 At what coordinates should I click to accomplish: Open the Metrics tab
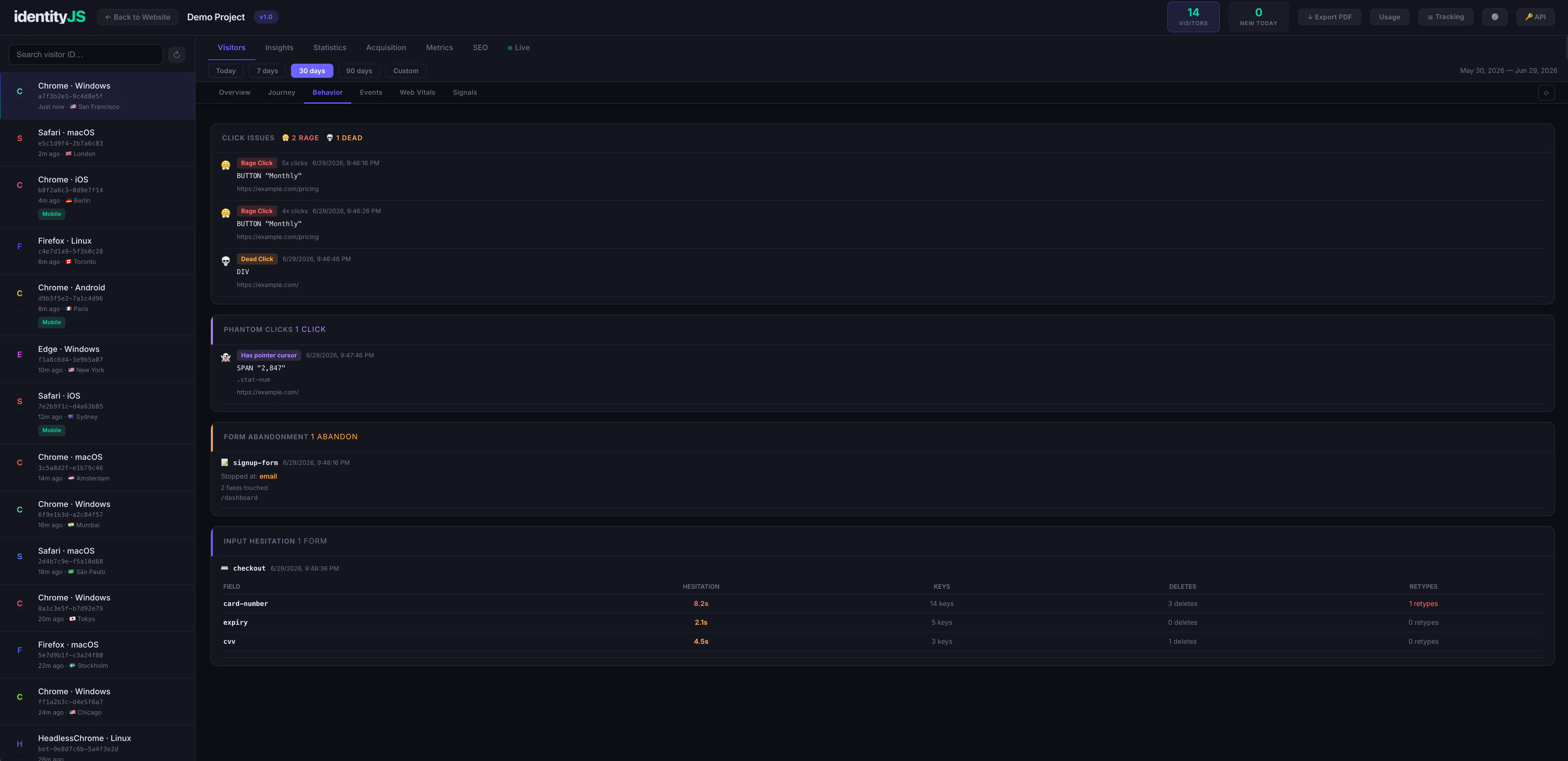click(440, 47)
